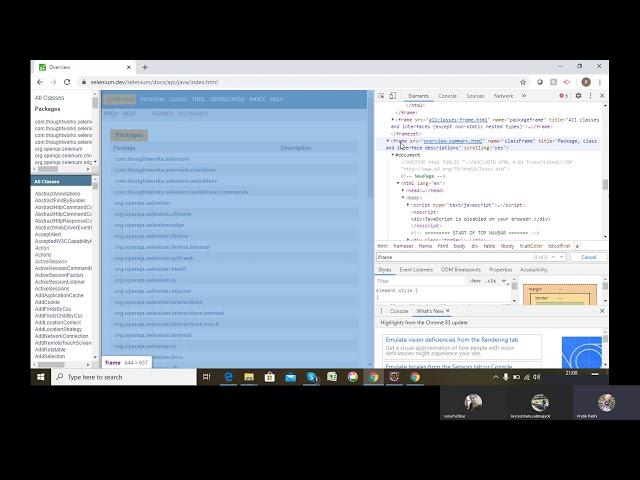
Task: Select tbody in the breadcrumb trail
Action: [507, 246]
